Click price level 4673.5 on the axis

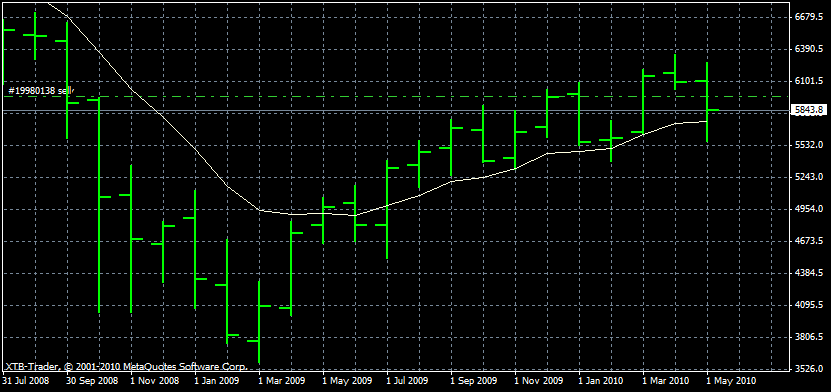pyautogui.click(x=808, y=241)
